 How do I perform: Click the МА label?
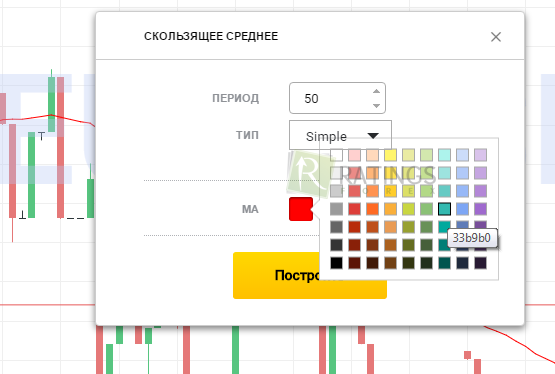(250, 209)
